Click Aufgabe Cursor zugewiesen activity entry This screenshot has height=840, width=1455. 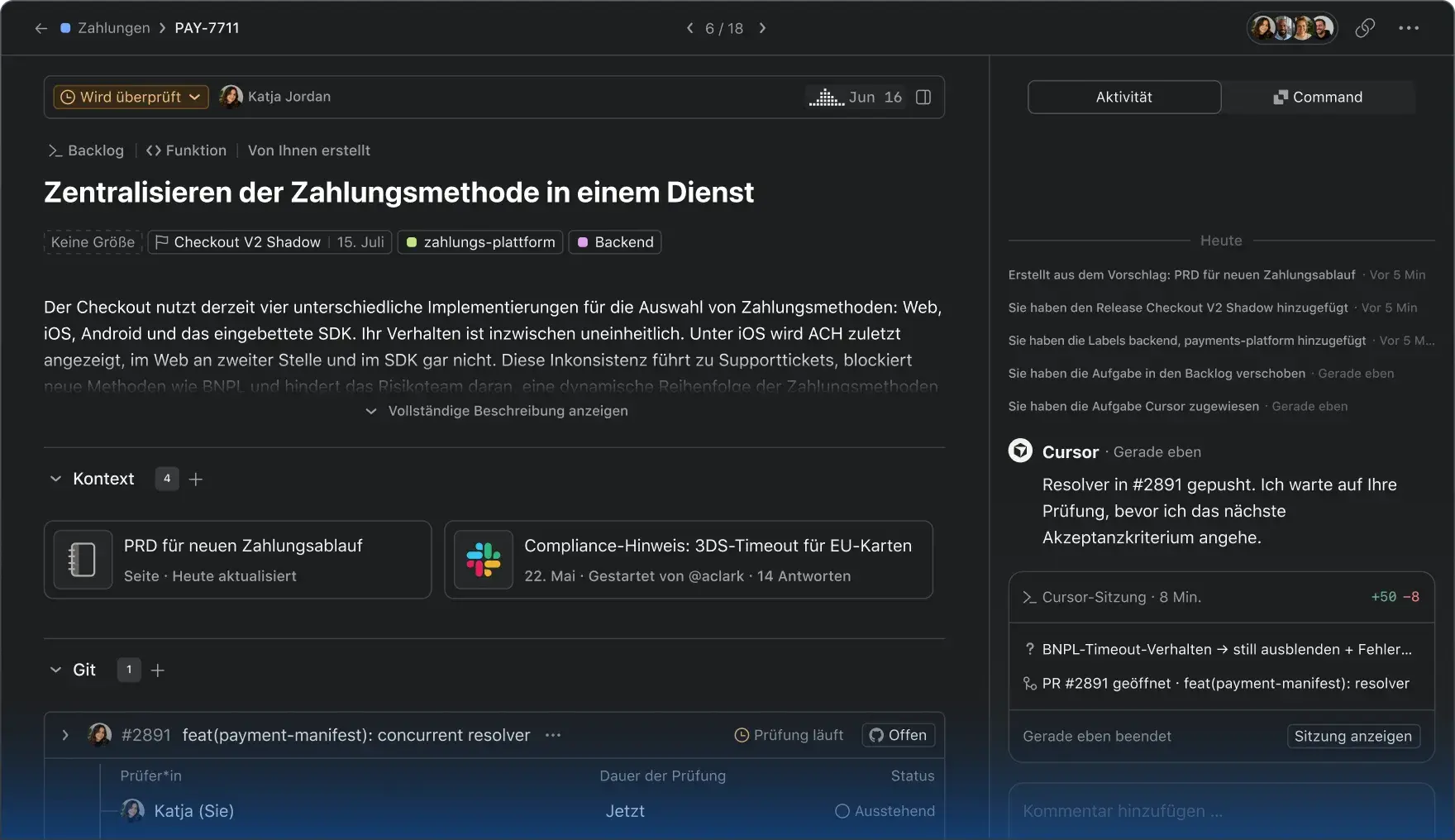coord(1178,407)
